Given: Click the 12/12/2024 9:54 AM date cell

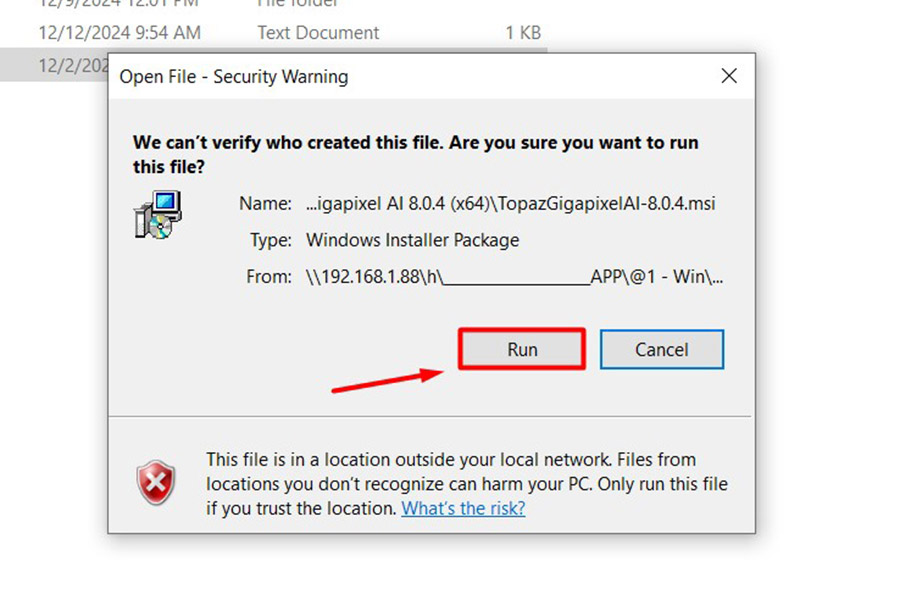Looking at the screenshot, I should pos(119,33).
